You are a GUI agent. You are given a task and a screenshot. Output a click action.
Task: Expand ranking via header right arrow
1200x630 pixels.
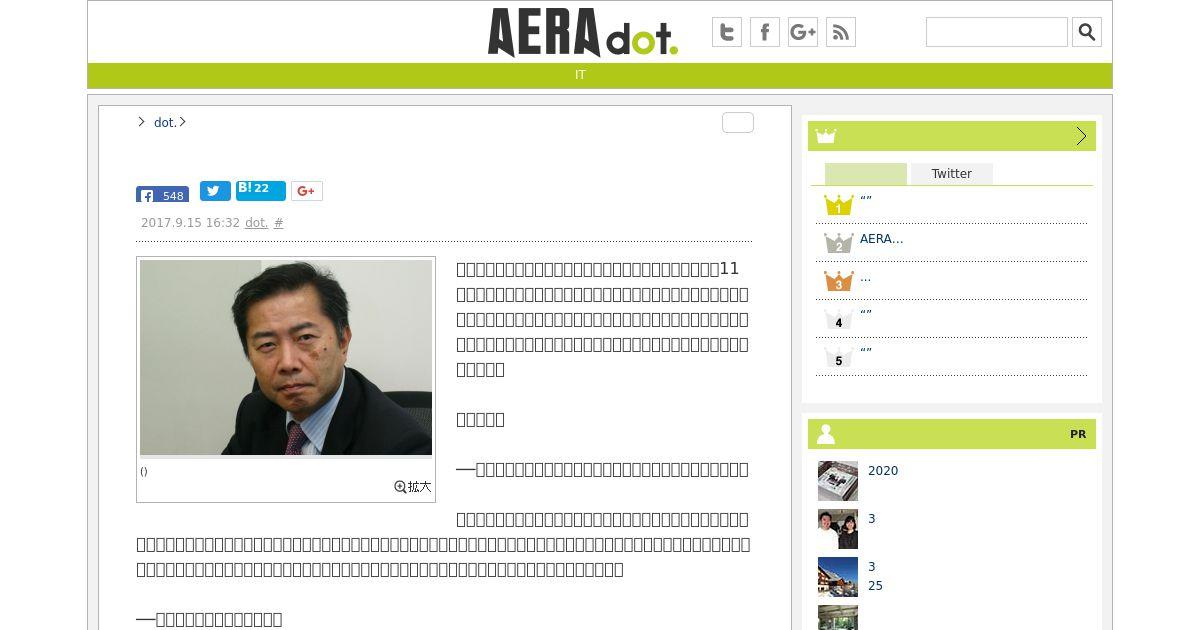(x=1081, y=136)
